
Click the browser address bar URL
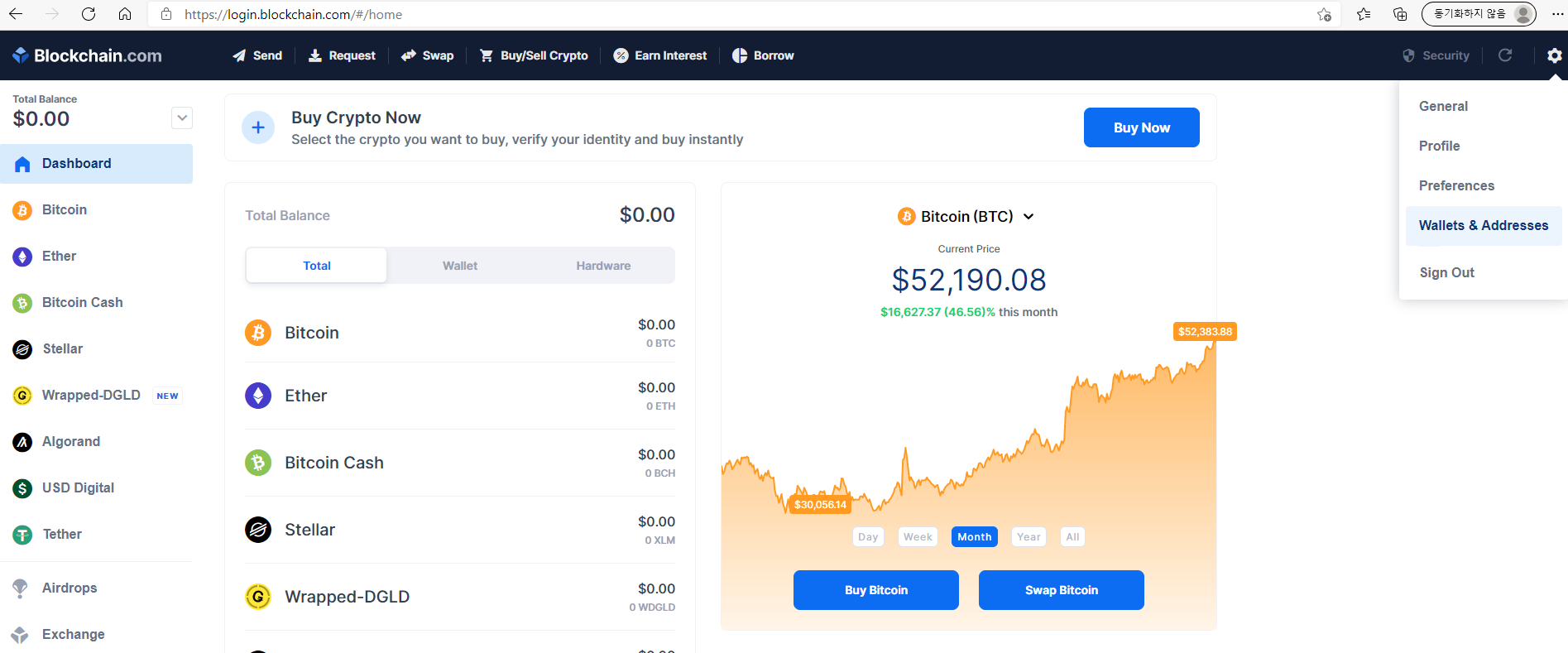tap(294, 14)
